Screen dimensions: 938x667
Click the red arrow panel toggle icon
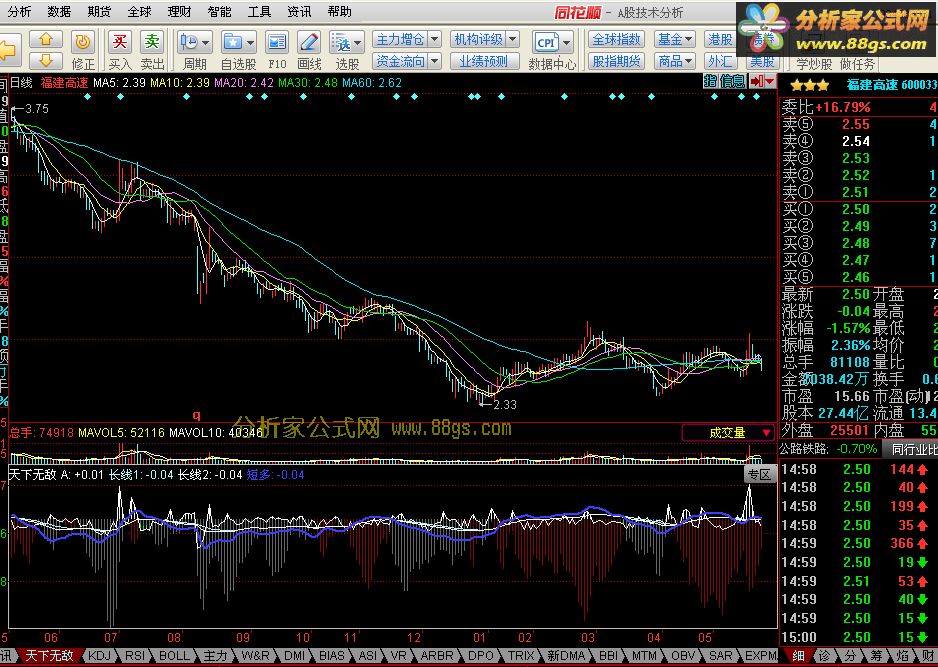(x=762, y=81)
